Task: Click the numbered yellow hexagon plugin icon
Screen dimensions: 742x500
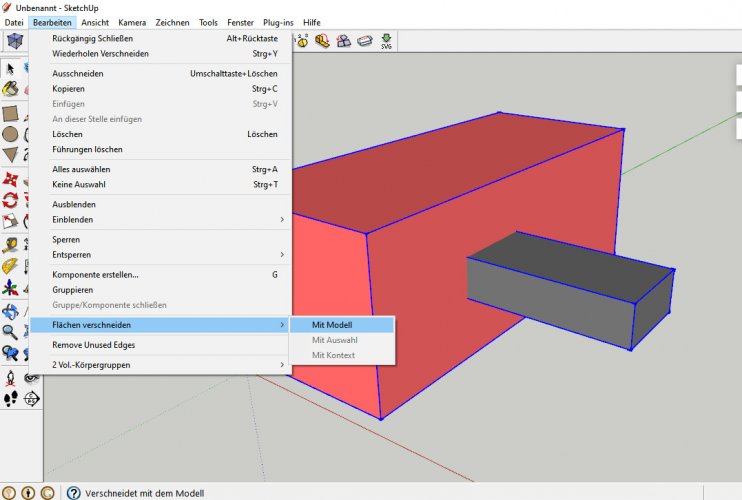Action: point(302,41)
